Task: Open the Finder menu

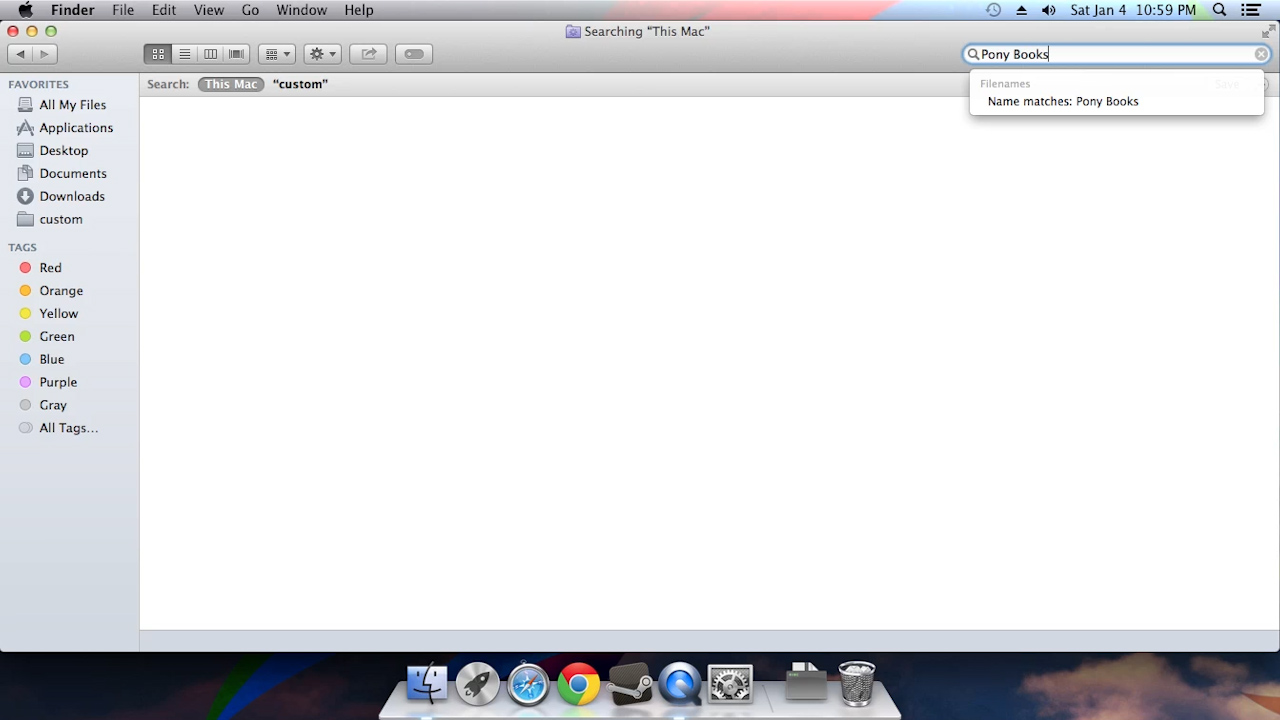Action: pyautogui.click(x=73, y=10)
